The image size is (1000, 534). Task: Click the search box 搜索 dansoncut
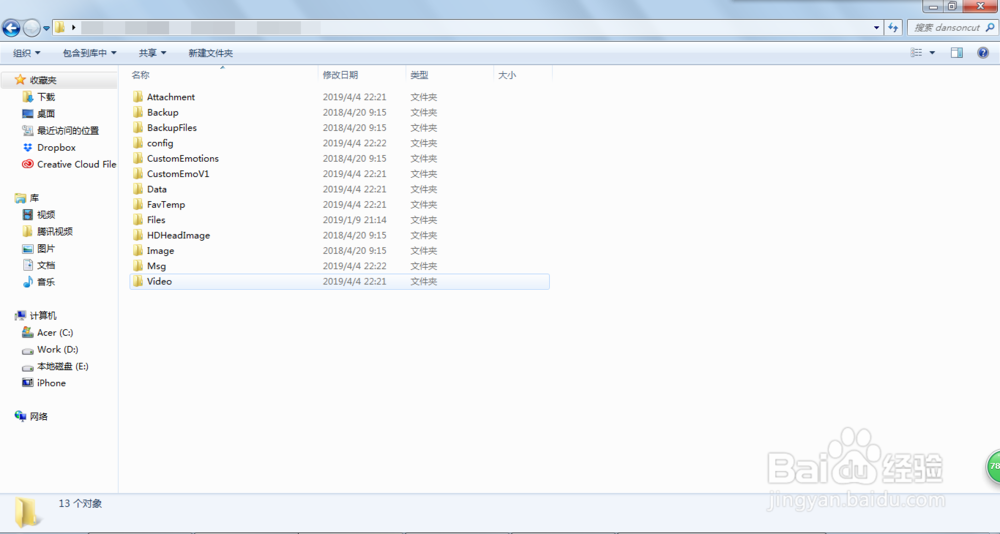pyautogui.click(x=946, y=27)
